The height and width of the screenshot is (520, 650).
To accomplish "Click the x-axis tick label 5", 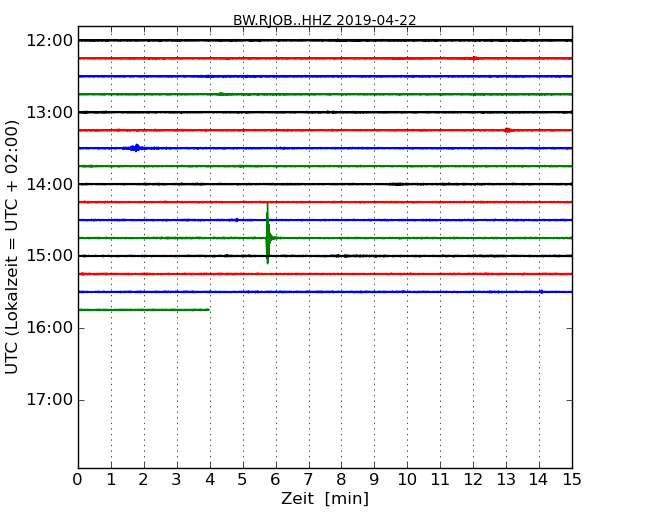I will [243, 480].
